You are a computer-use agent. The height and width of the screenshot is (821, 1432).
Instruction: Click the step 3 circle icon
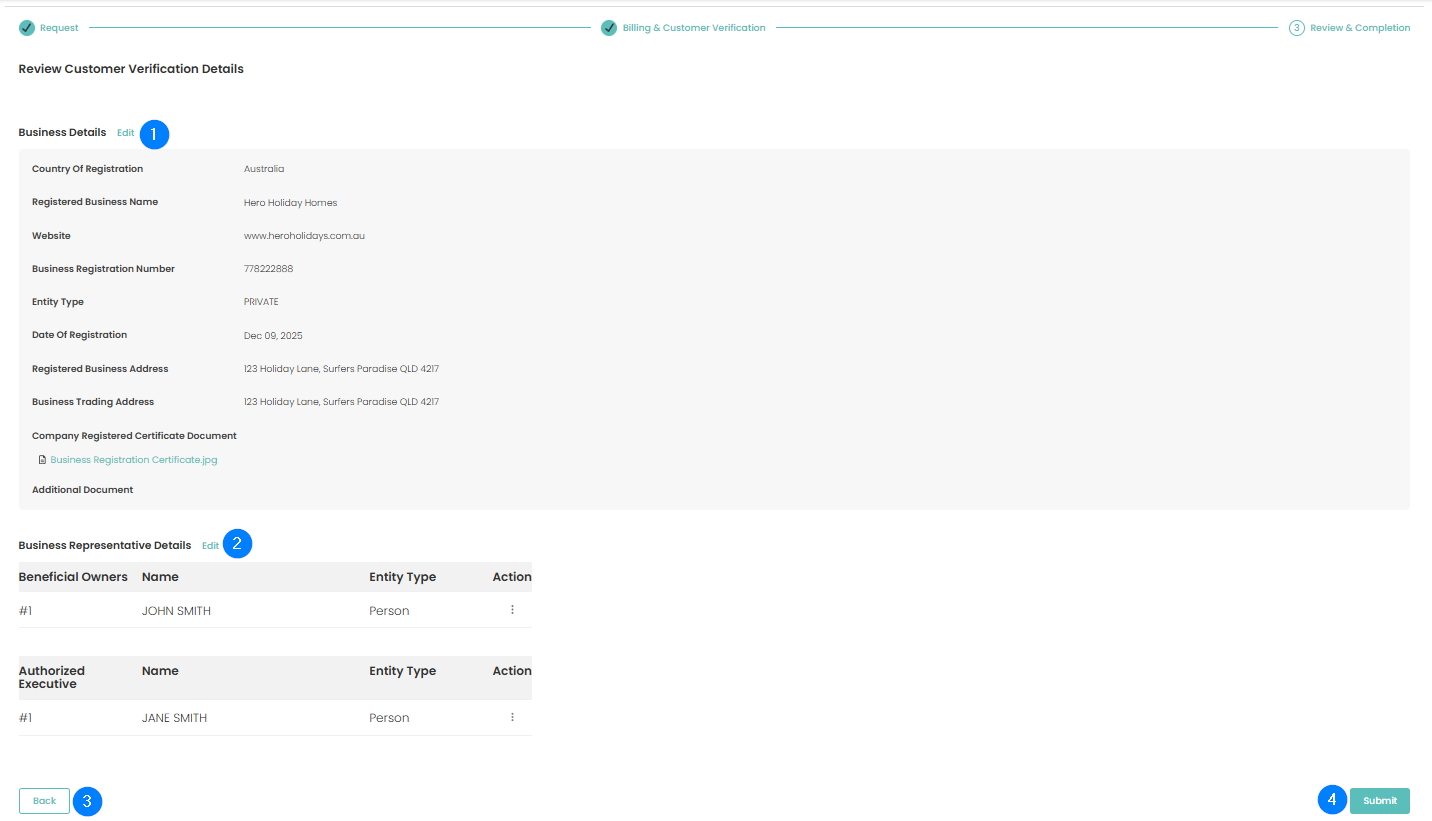[1297, 28]
